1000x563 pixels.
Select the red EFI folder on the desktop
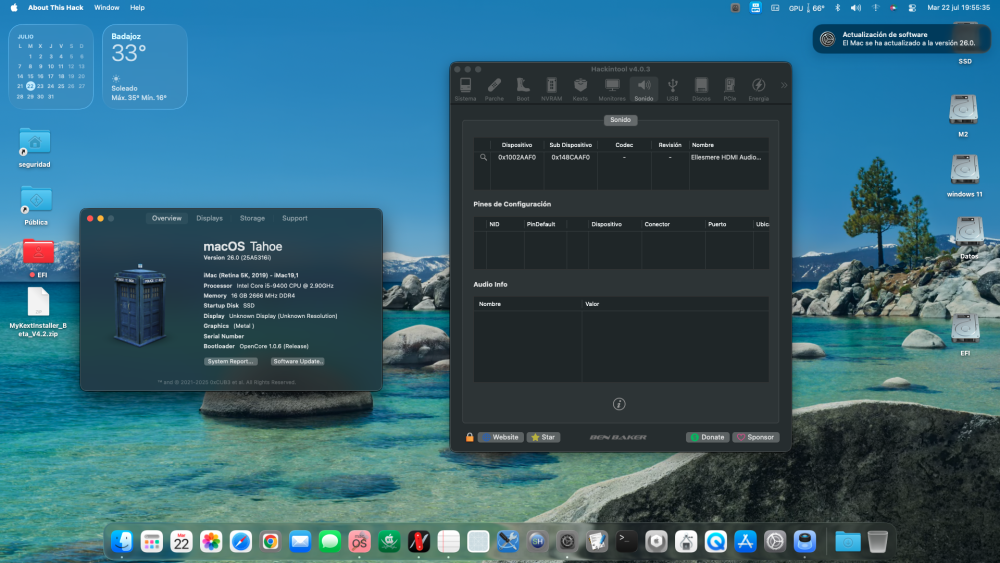point(38,258)
